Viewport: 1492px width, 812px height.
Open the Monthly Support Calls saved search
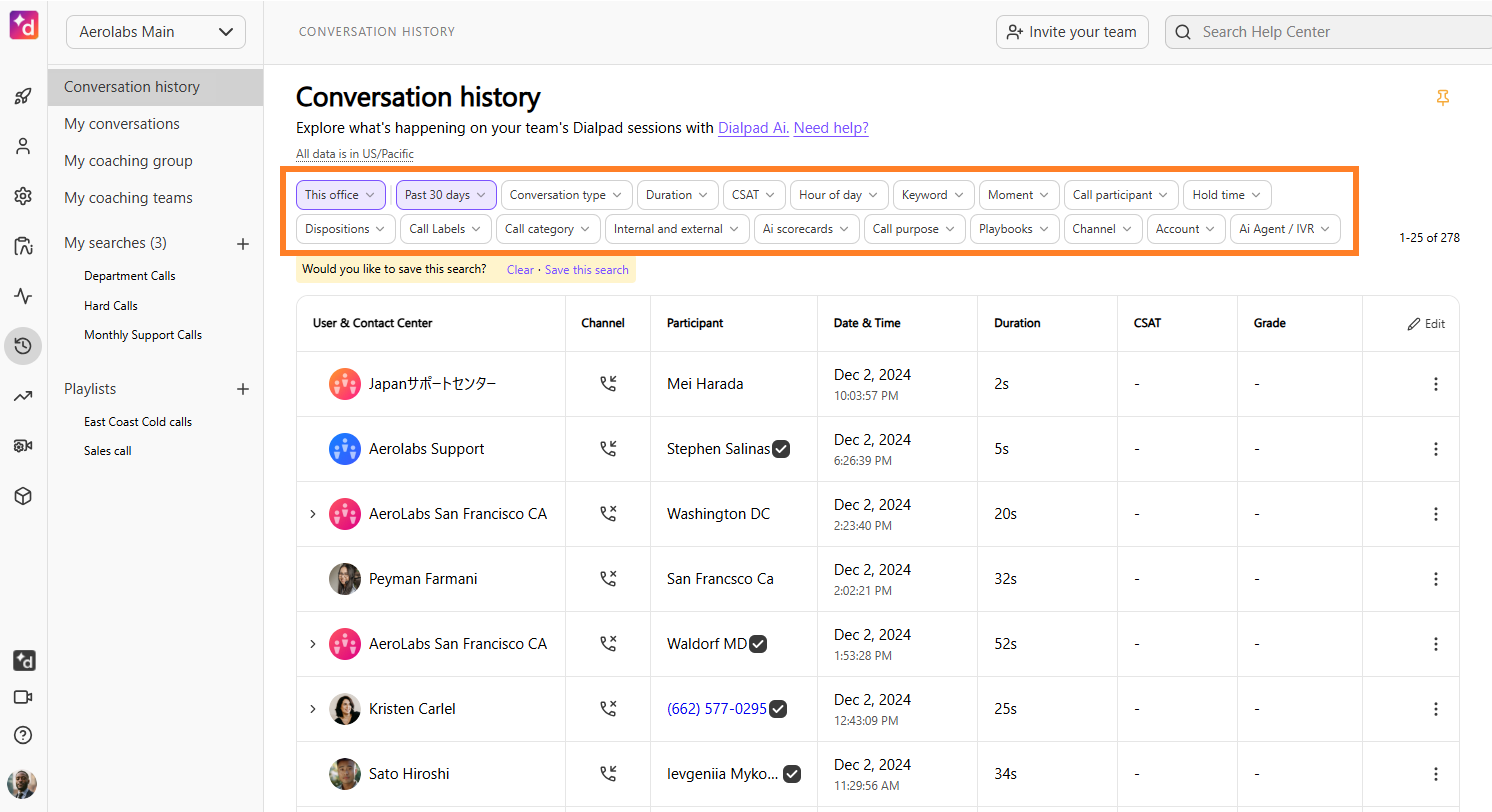143,335
